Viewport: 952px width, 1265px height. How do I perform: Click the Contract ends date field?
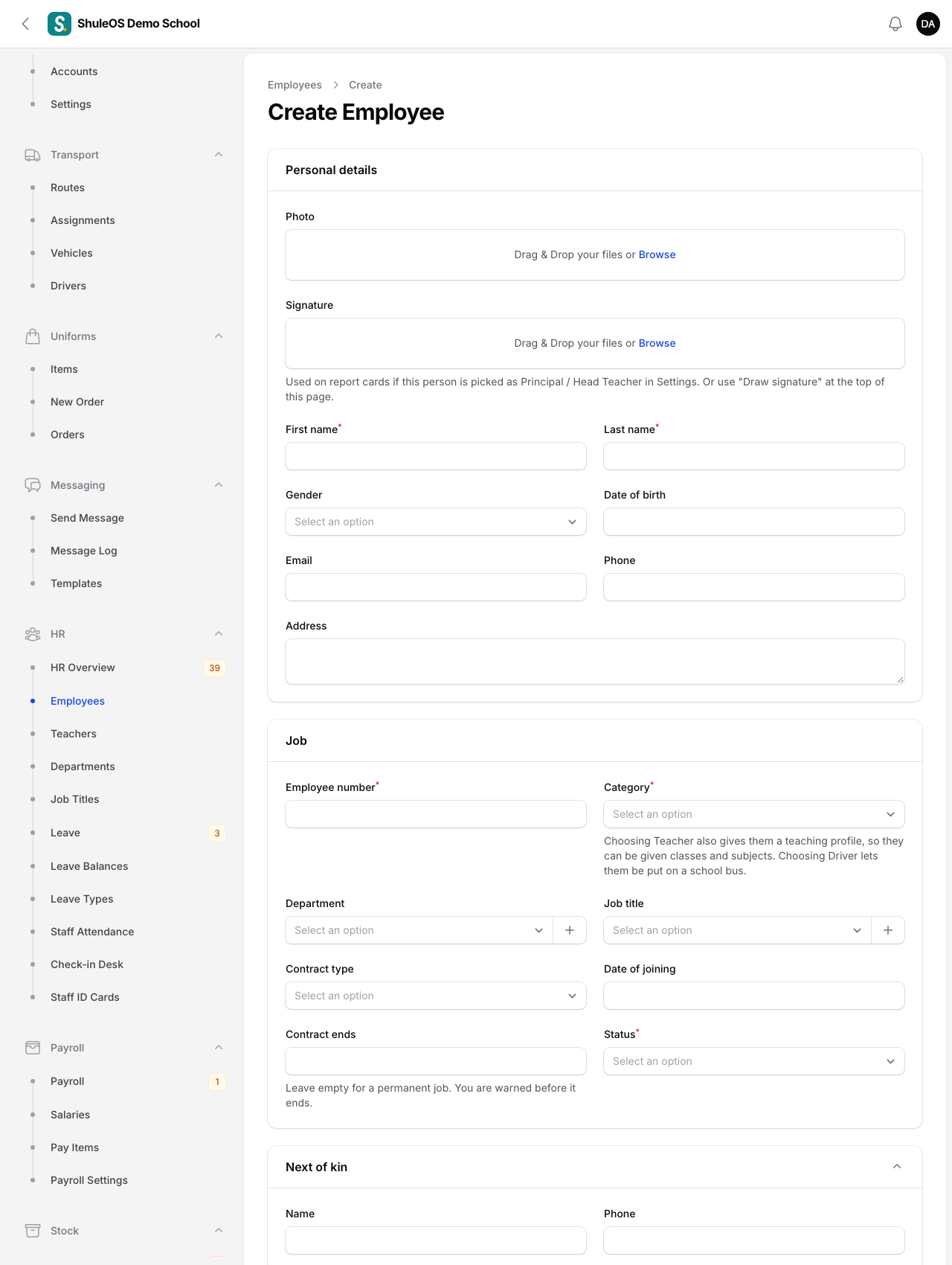point(436,1061)
